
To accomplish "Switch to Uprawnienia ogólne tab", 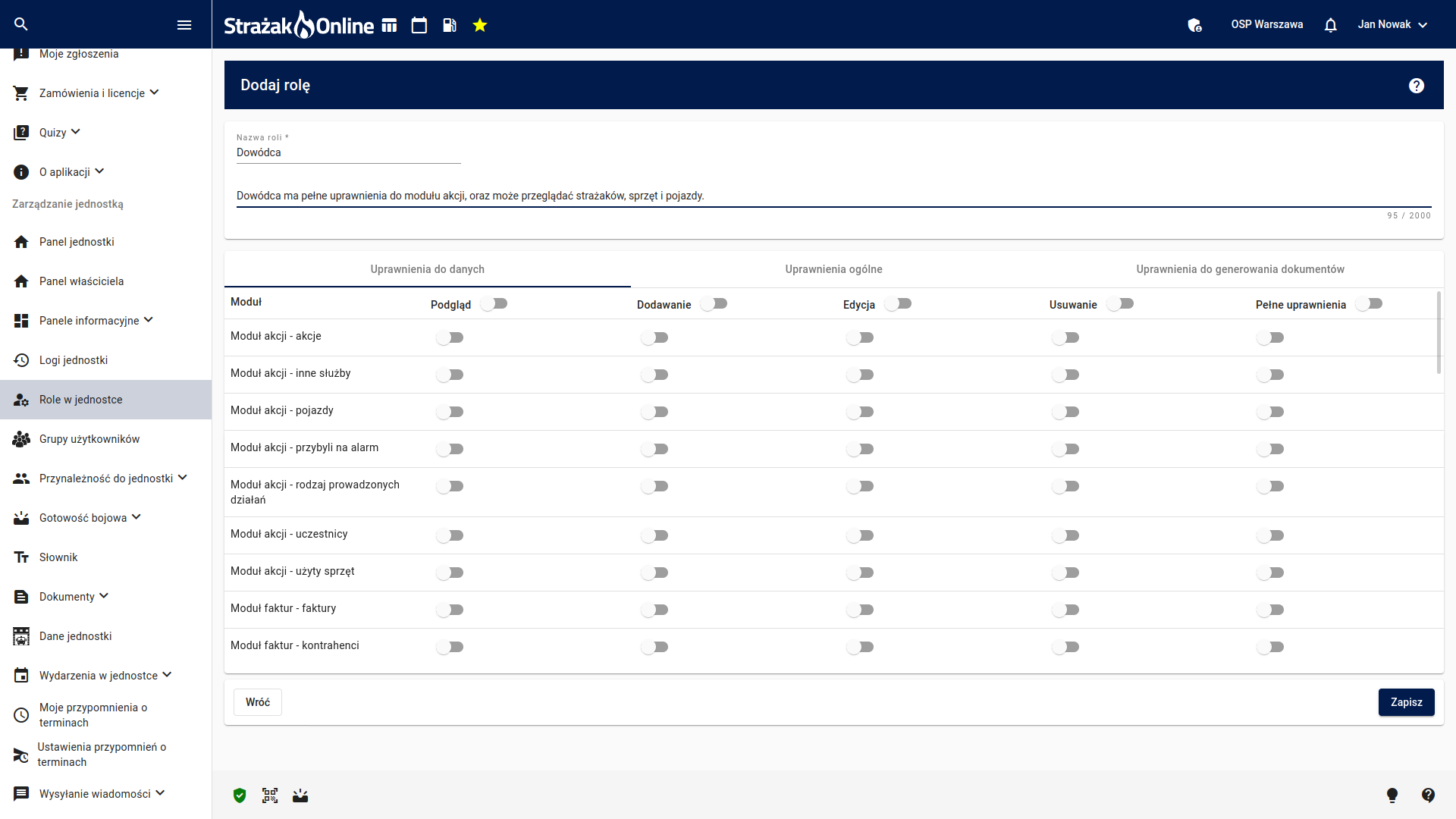I will tap(833, 269).
